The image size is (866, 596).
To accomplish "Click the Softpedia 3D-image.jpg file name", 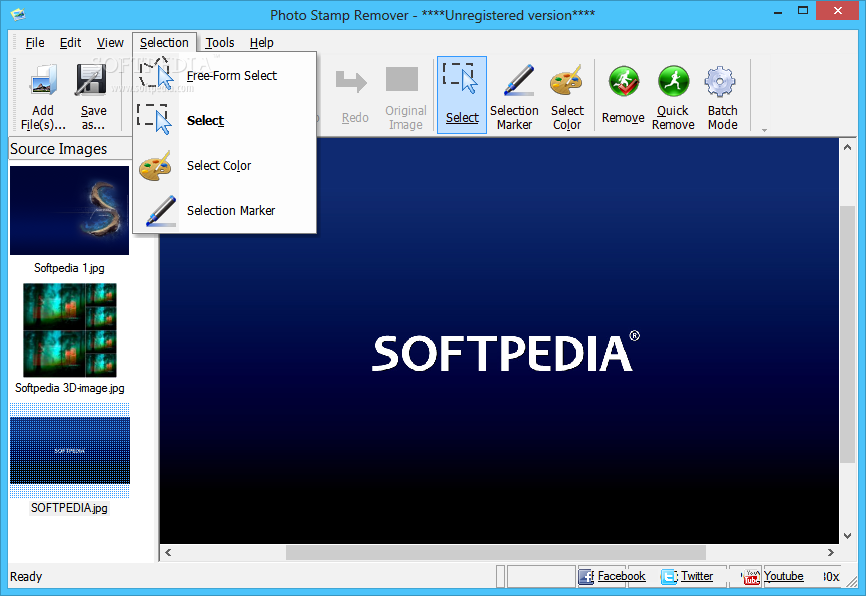I will point(70,388).
